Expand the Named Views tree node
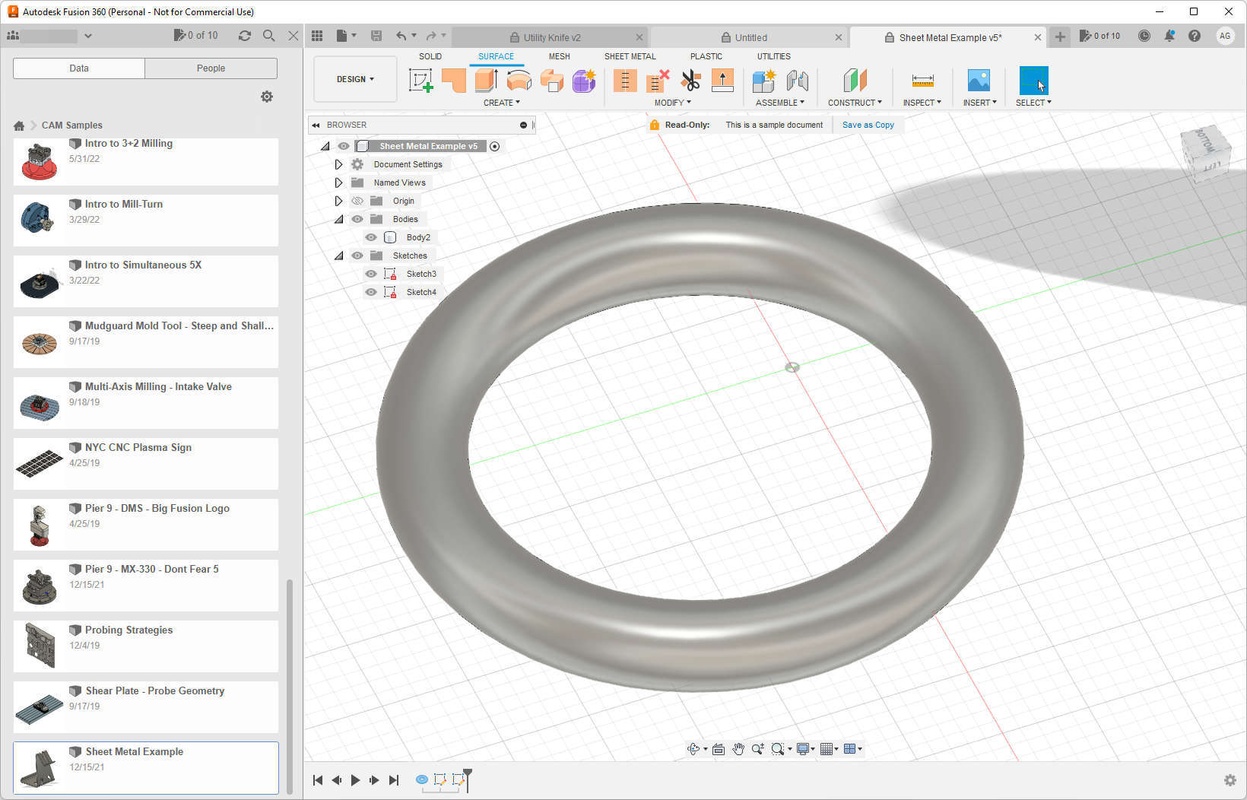This screenshot has height=800, width=1247. coord(339,183)
